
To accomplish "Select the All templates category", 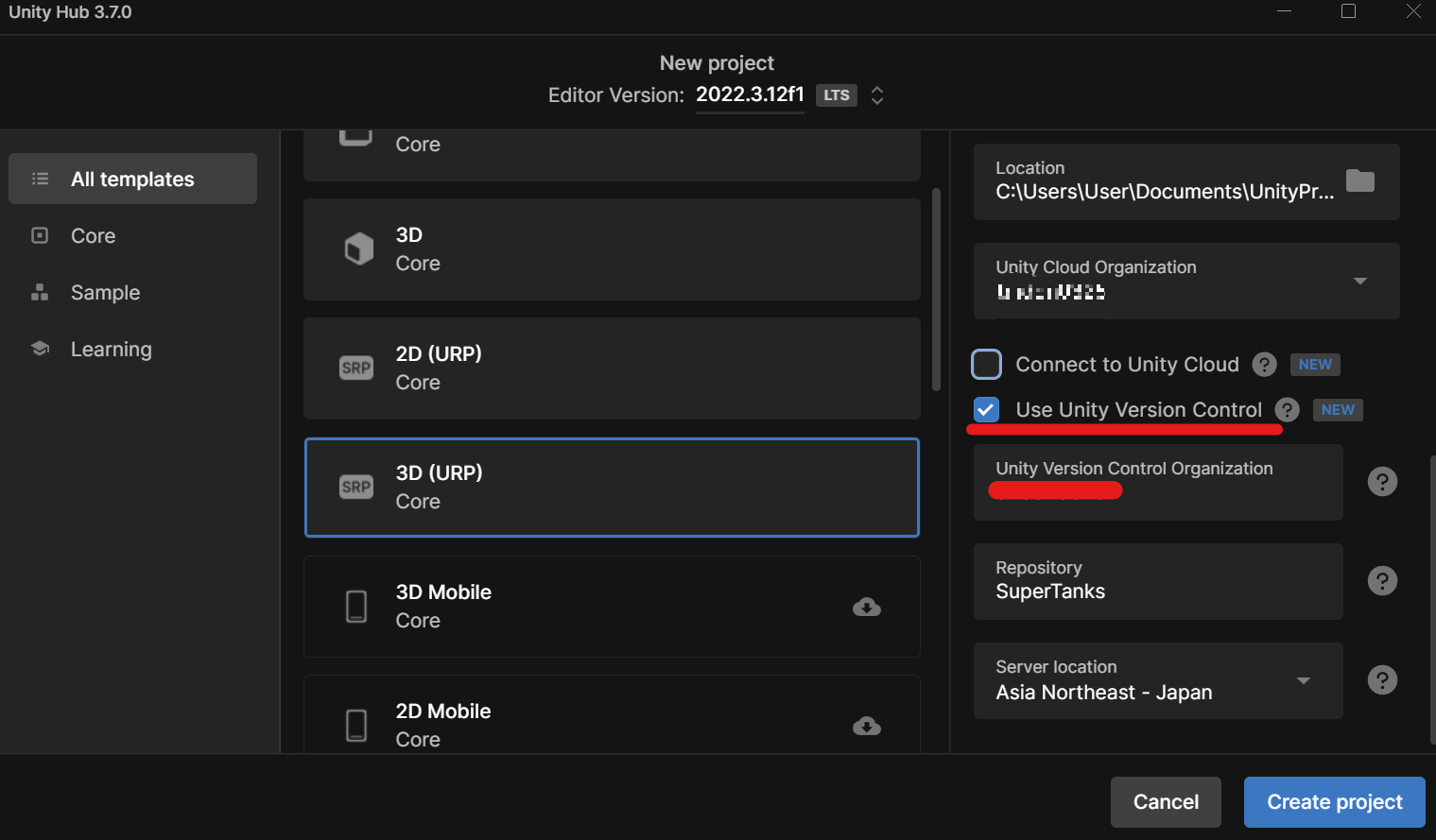I will (132, 179).
